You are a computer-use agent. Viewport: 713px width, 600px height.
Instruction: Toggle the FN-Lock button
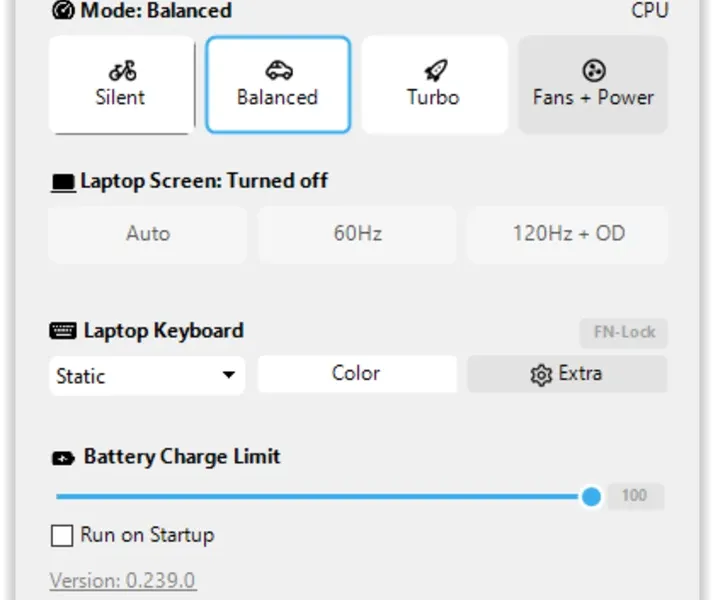tap(623, 333)
